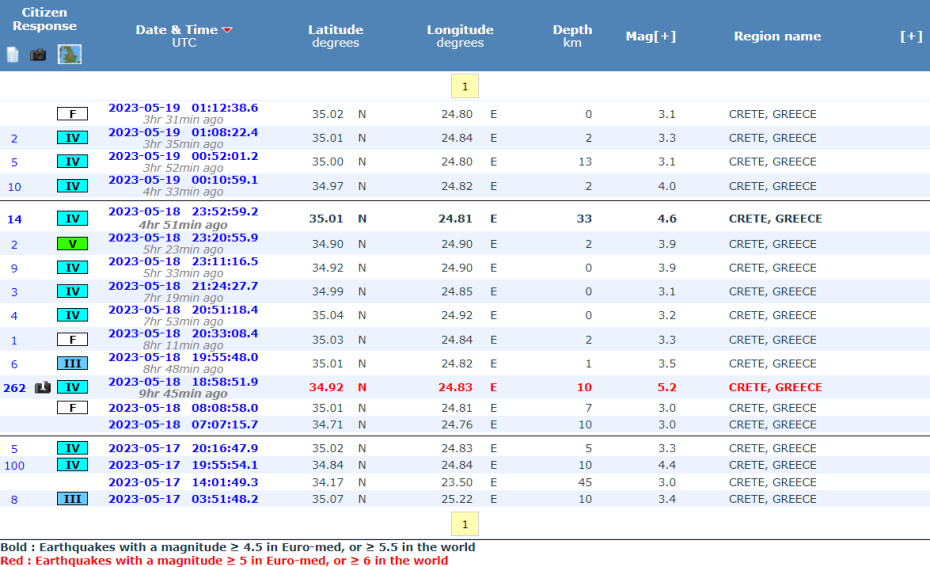Open the 2023-05-18 23:52:59.2 earthquake link
The image size is (930, 567).
click(183, 212)
